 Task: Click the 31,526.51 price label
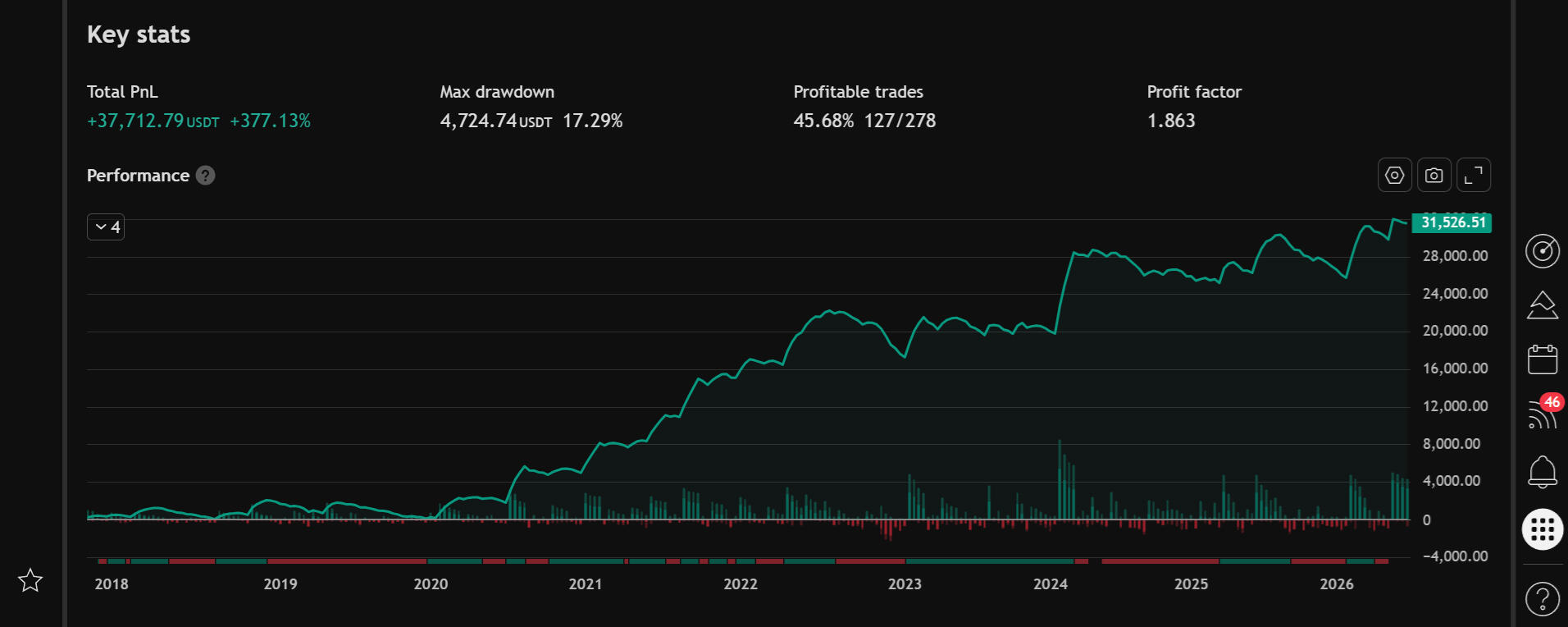[x=1451, y=222]
